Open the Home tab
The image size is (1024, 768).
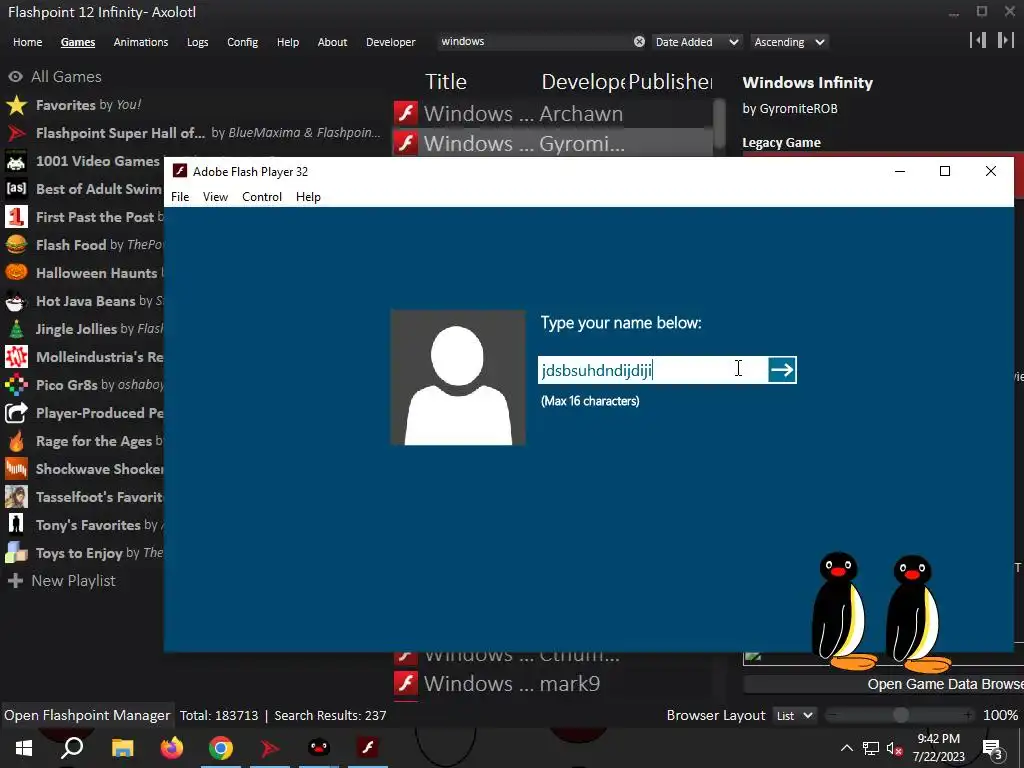pos(27,42)
